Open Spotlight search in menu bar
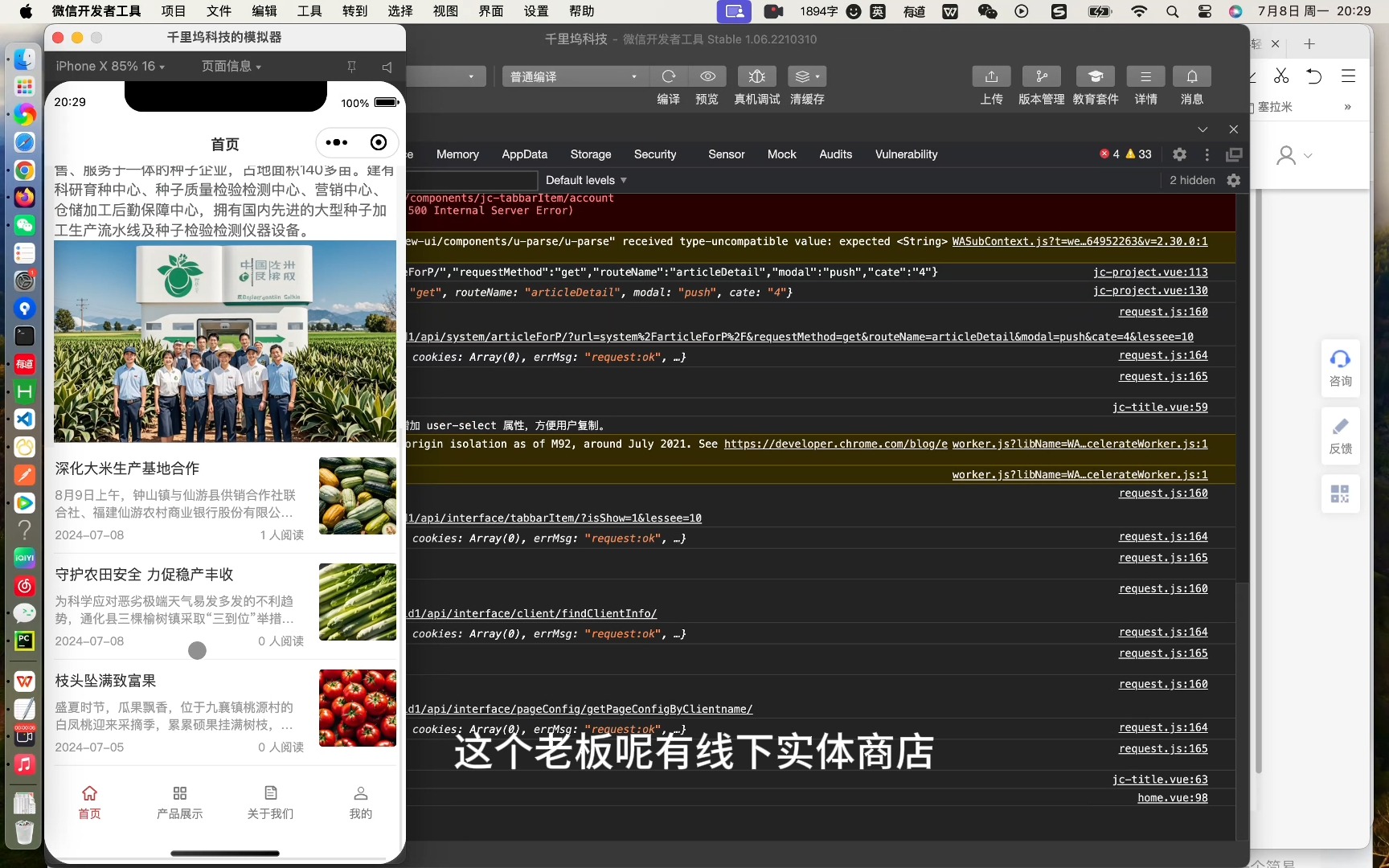The image size is (1389, 868). coord(1173,11)
